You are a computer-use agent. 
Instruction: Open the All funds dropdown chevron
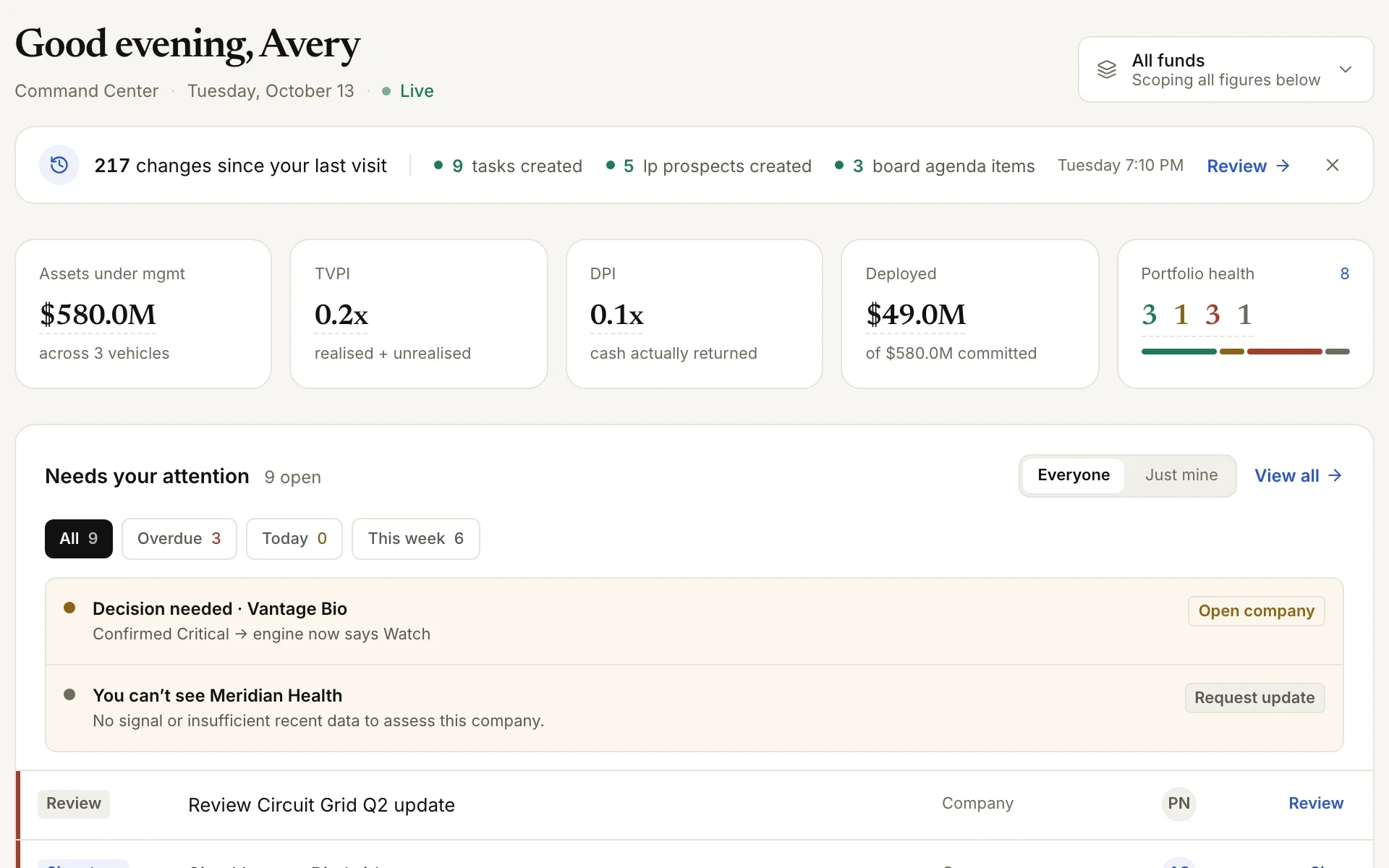pos(1346,69)
